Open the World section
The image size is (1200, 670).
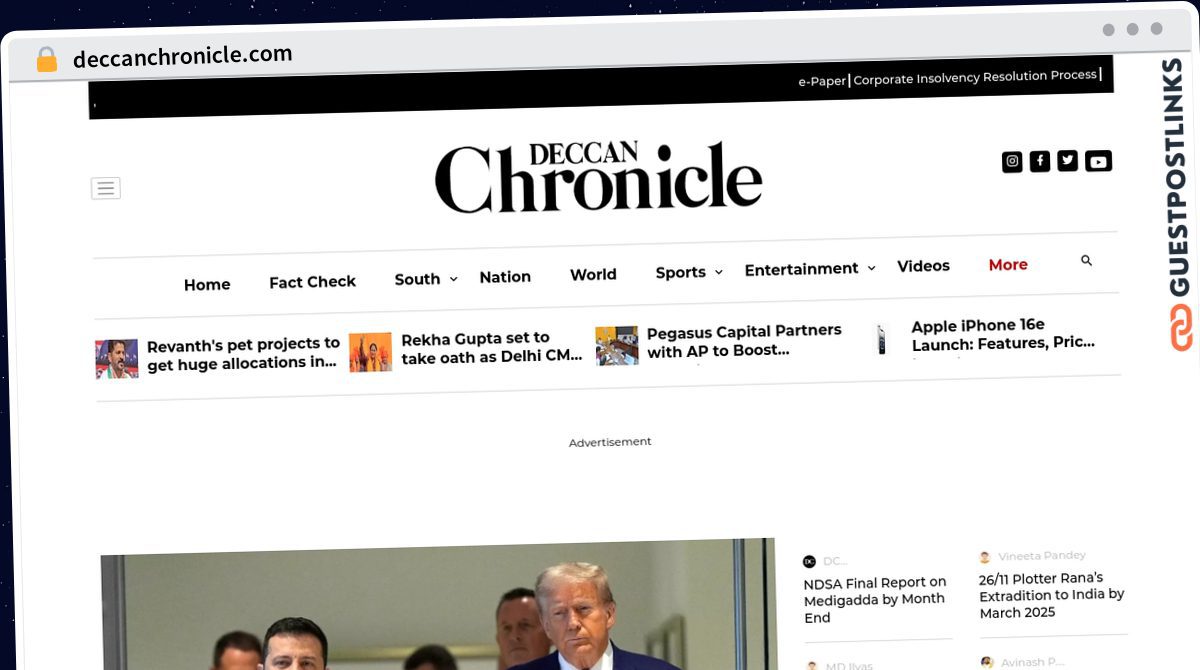click(x=593, y=274)
